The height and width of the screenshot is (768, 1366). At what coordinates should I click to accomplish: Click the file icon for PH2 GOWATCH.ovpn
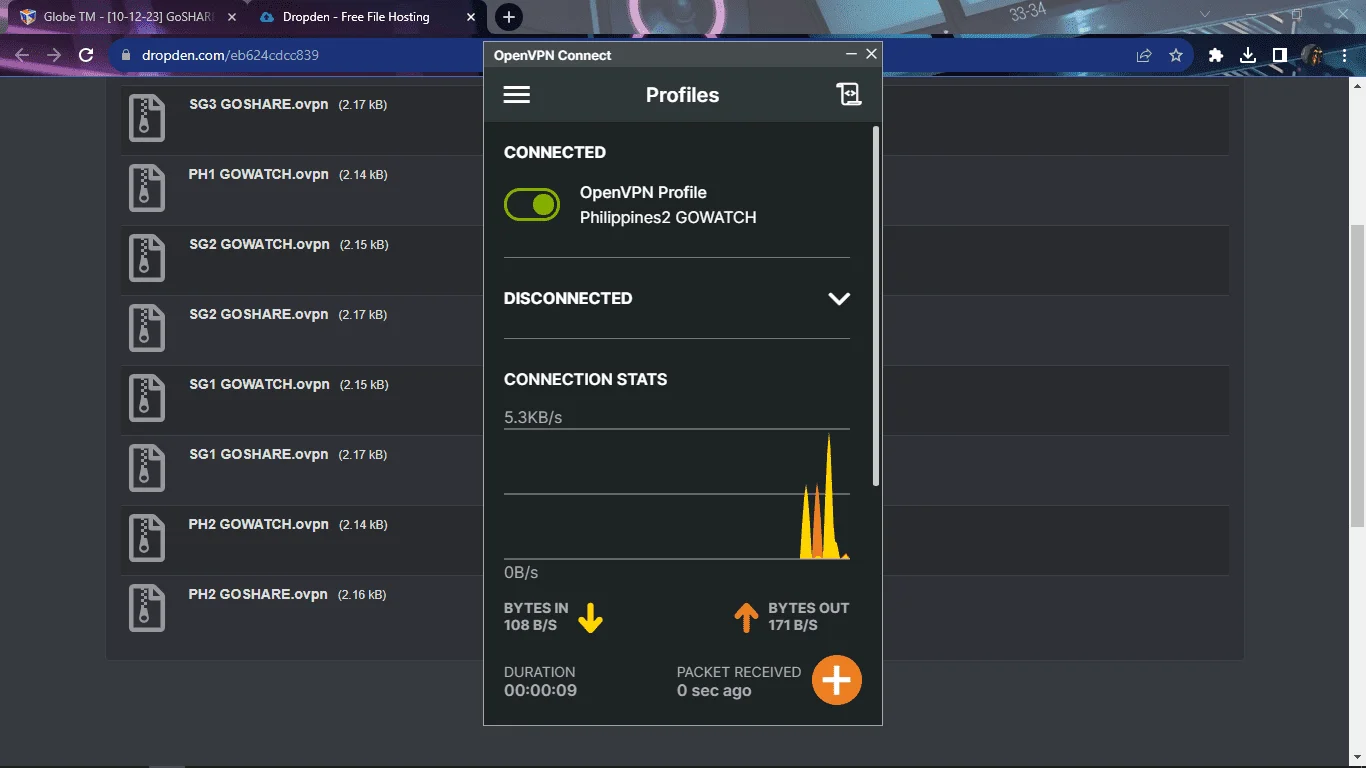tap(147, 539)
